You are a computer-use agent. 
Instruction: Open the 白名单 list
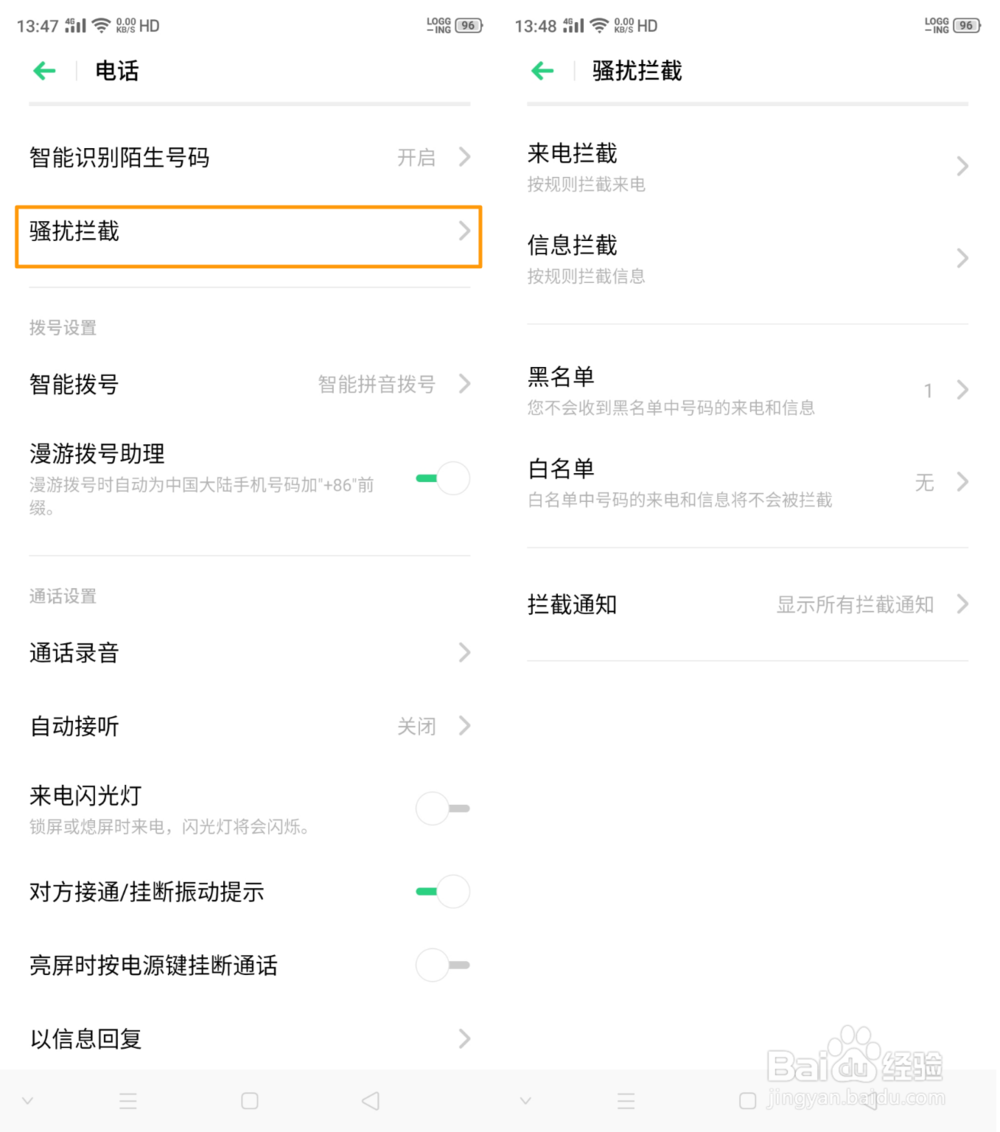coord(746,482)
